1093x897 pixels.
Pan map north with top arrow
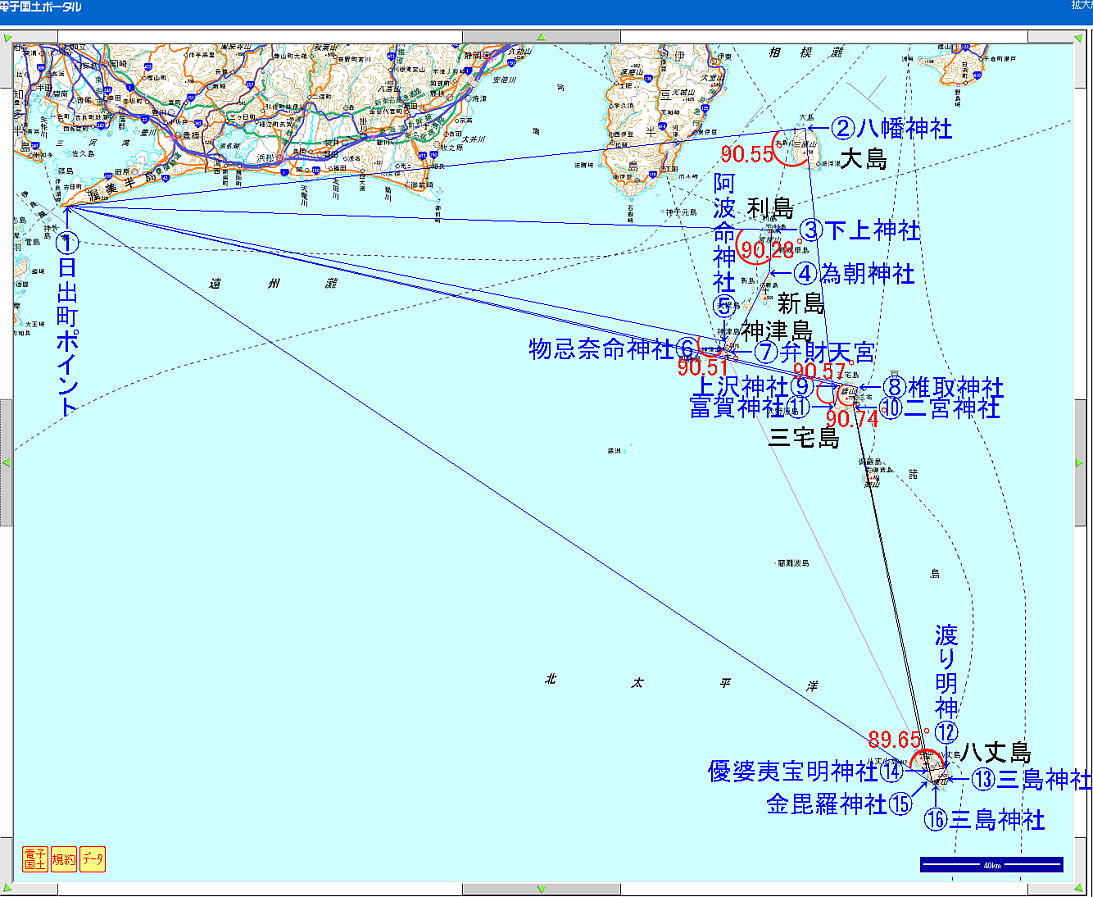click(541, 37)
